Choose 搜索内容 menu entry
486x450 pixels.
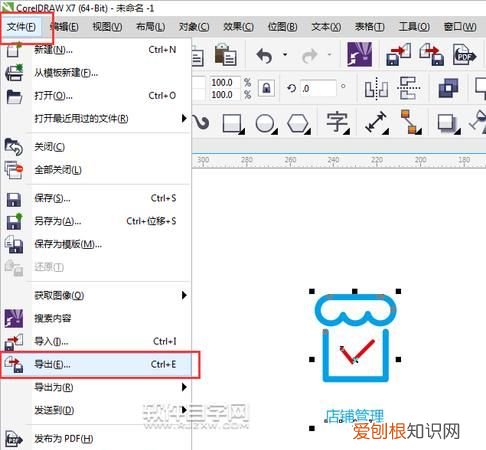[97, 318]
